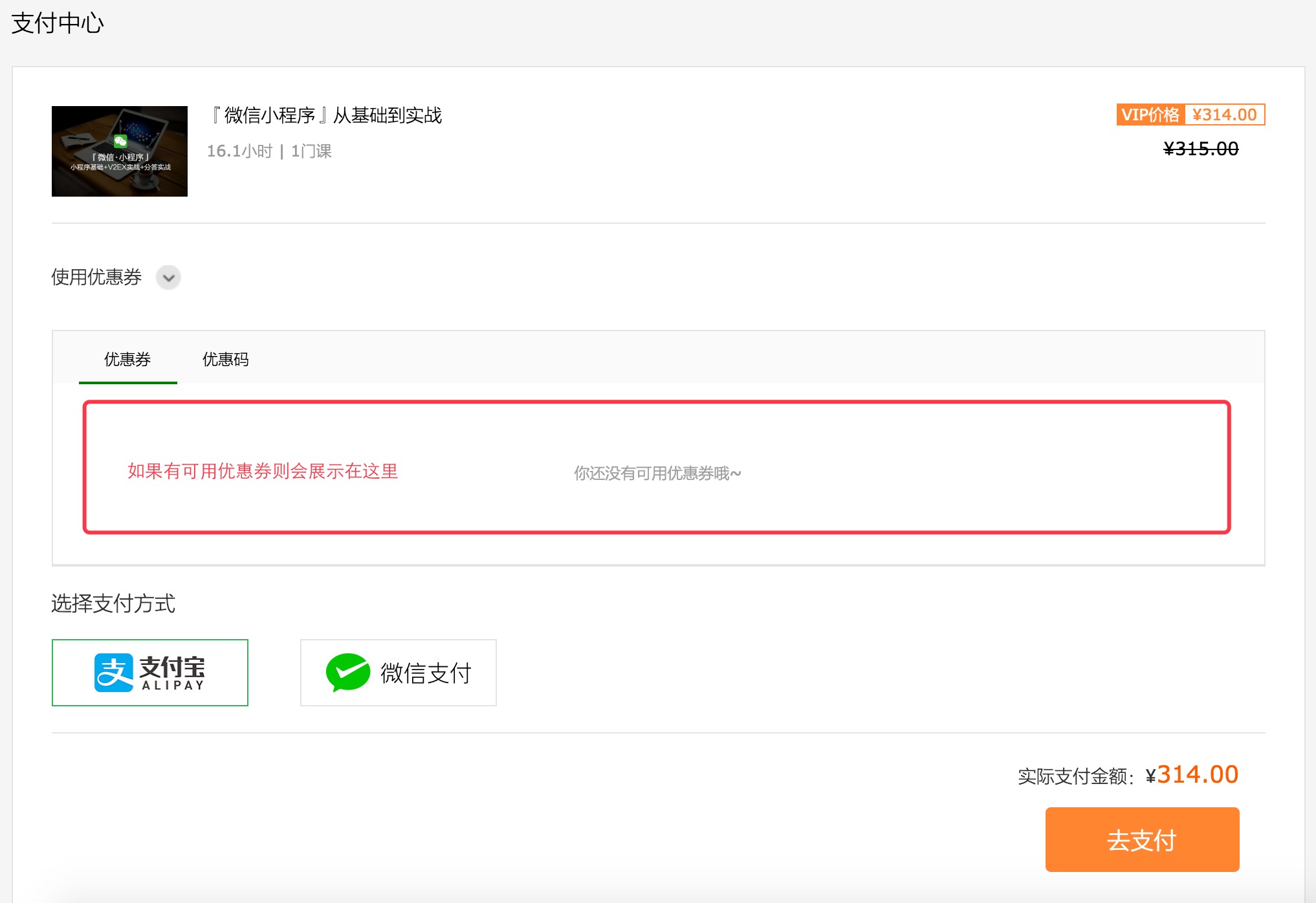Select 微信支付 payment method
Viewport: 1316px width, 903px height.
pyautogui.click(x=399, y=673)
